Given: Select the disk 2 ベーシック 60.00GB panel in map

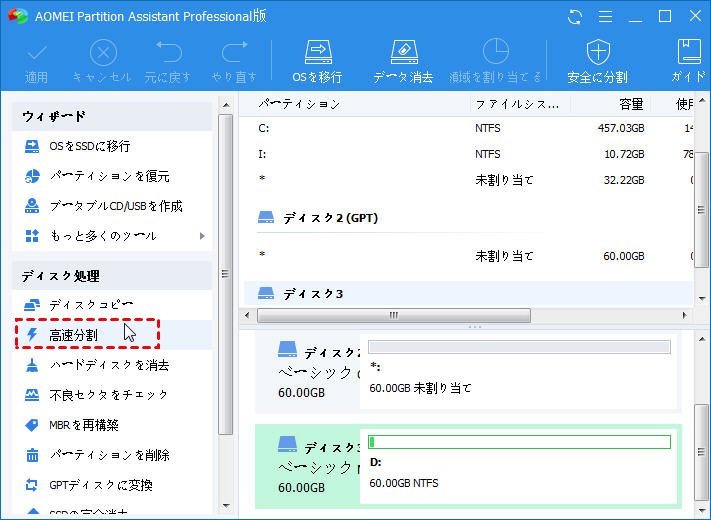Looking at the screenshot, I should (x=307, y=372).
